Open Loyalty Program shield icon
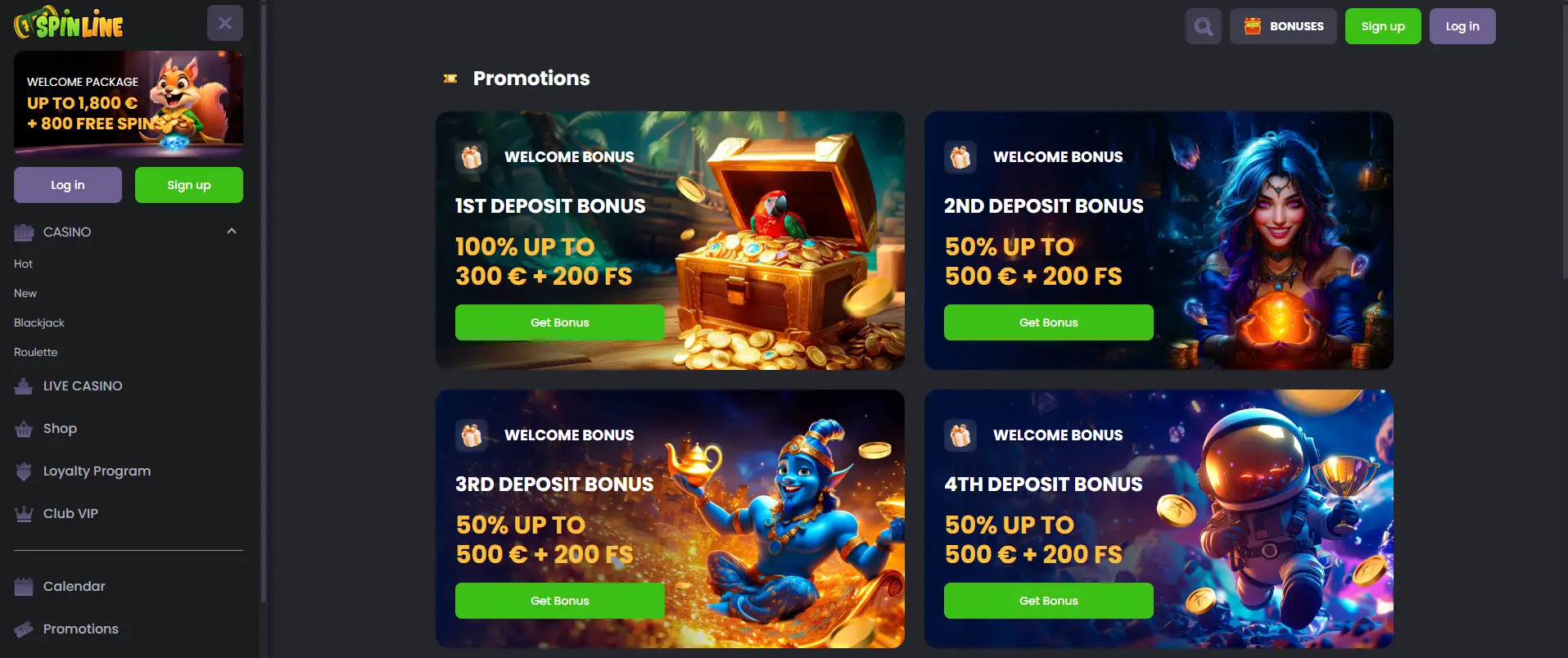 tap(24, 471)
